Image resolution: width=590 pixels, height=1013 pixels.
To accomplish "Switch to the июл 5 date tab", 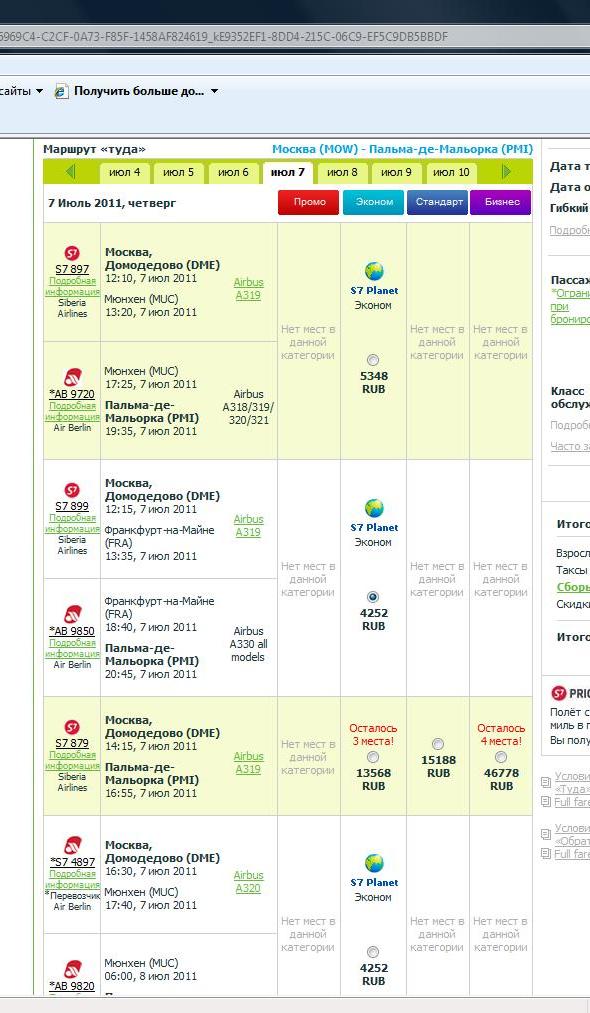I will [178, 172].
